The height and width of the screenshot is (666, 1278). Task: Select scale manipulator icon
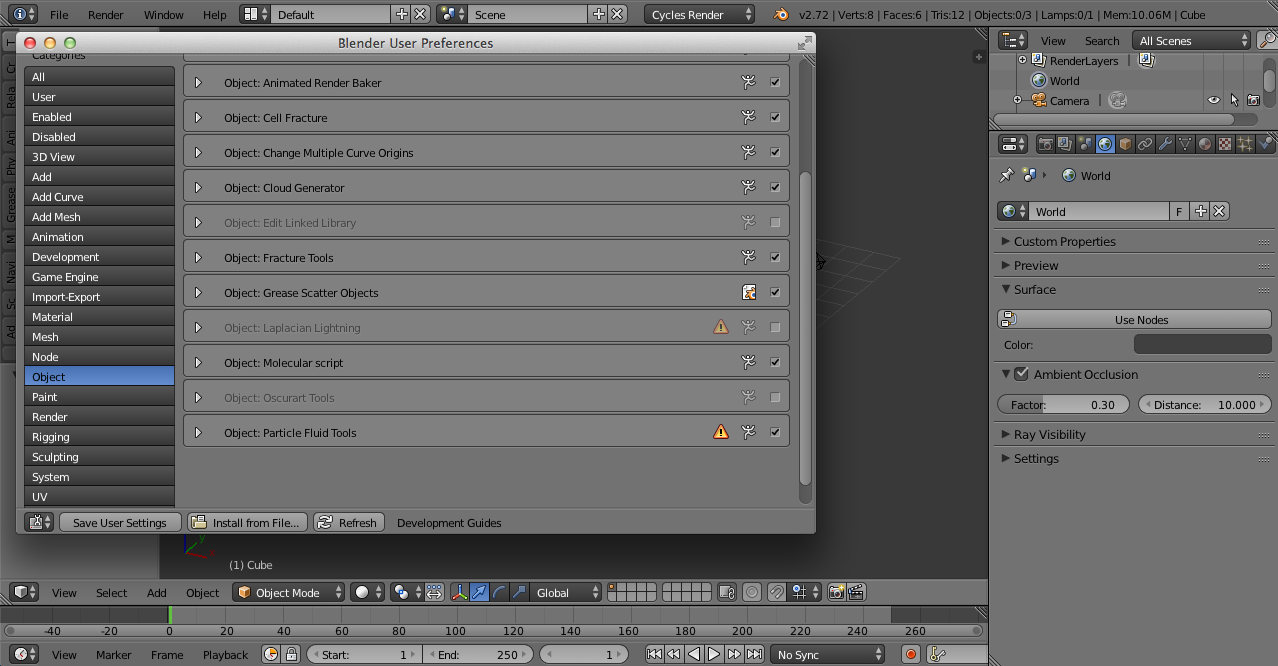(x=519, y=592)
